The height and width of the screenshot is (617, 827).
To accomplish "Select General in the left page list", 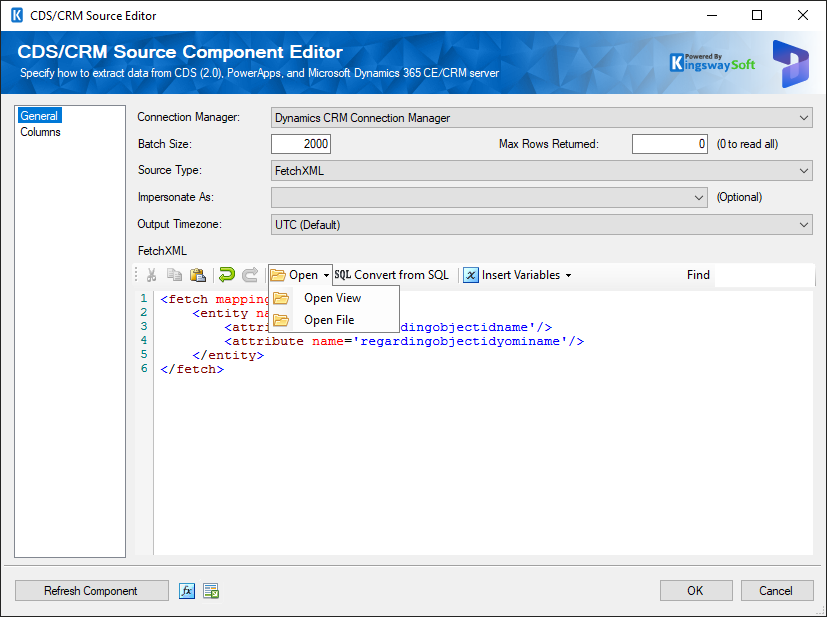I will click(40, 116).
